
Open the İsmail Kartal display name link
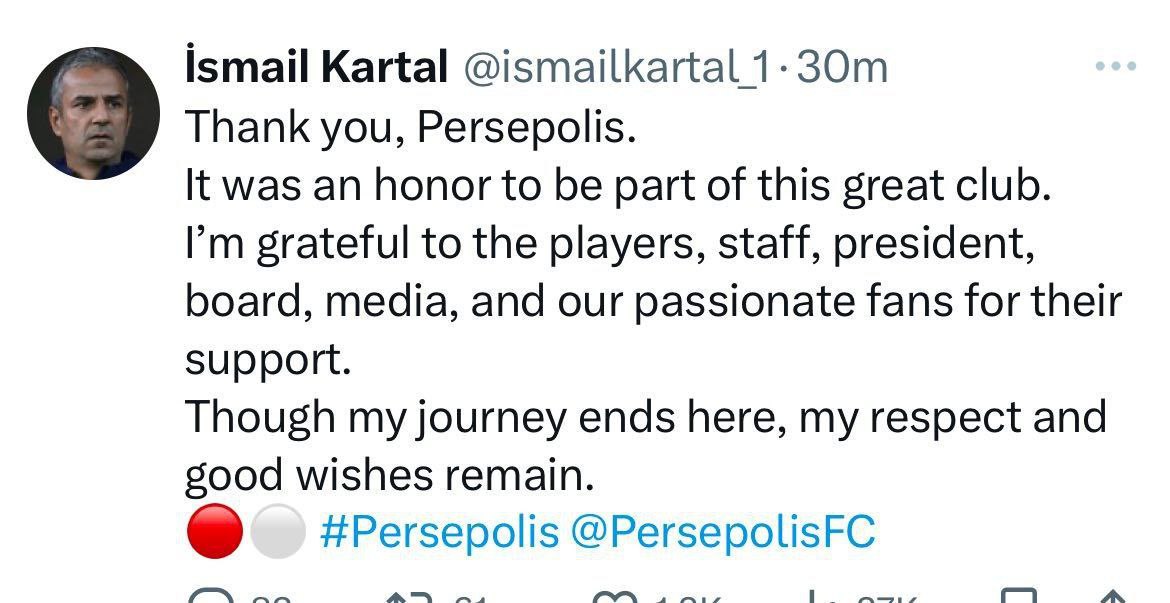[x=316, y=68]
